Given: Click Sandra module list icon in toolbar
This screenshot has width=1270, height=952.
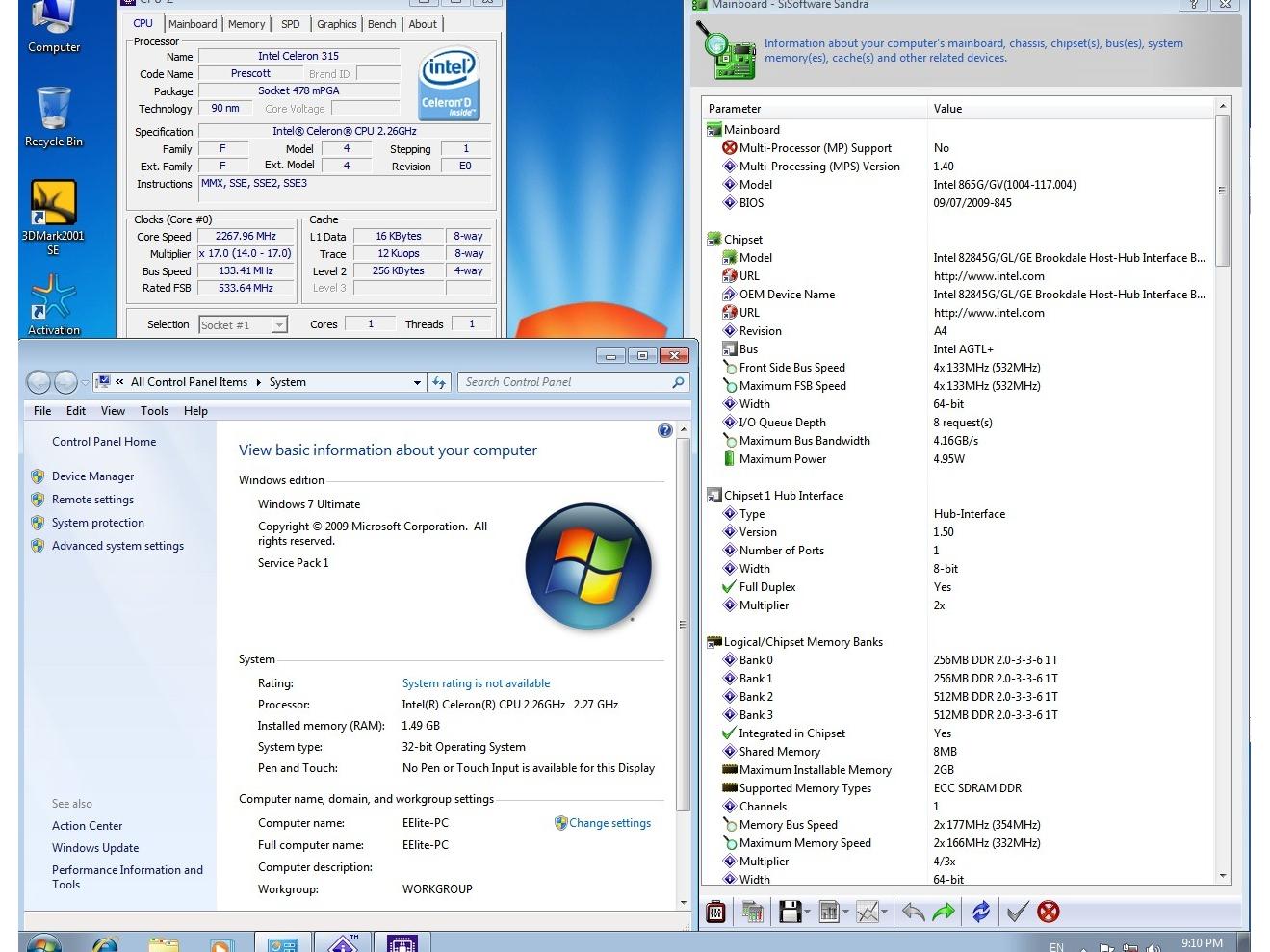Looking at the screenshot, I should (x=752, y=912).
